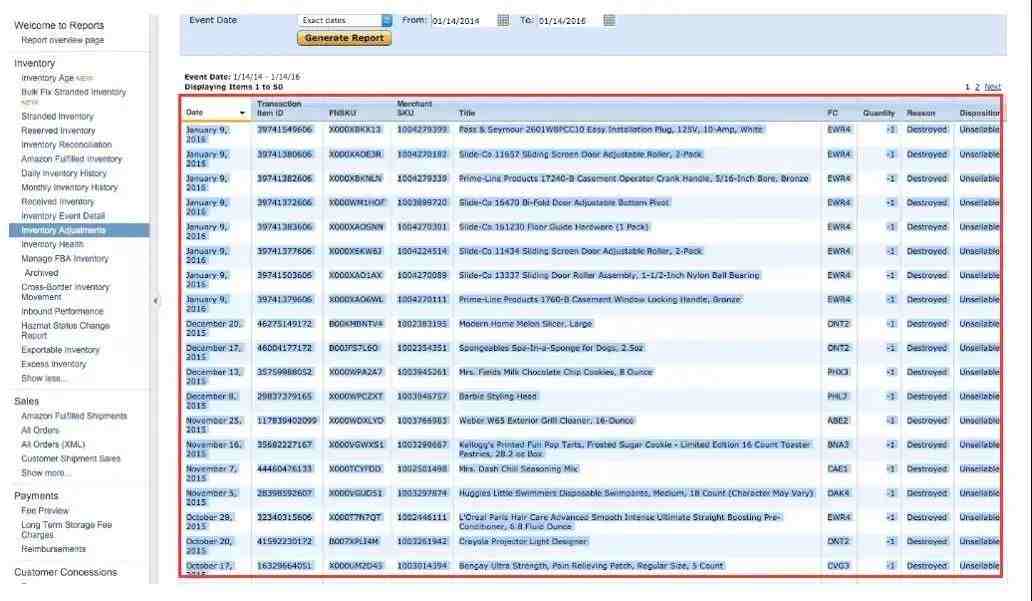Open Mrs. Dash Chili Seasoning Mix title
This screenshot has height=601, width=1032.
(x=519, y=469)
